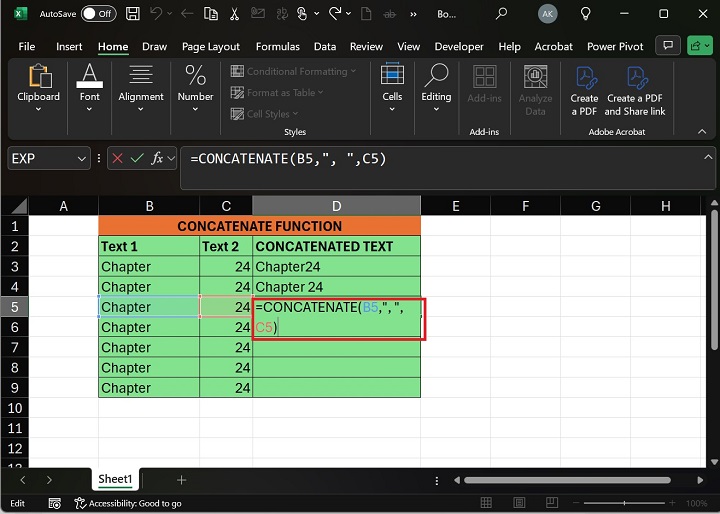Expand the Name Box dropdown
This screenshot has width=720, height=514.
[x=82, y=158]
